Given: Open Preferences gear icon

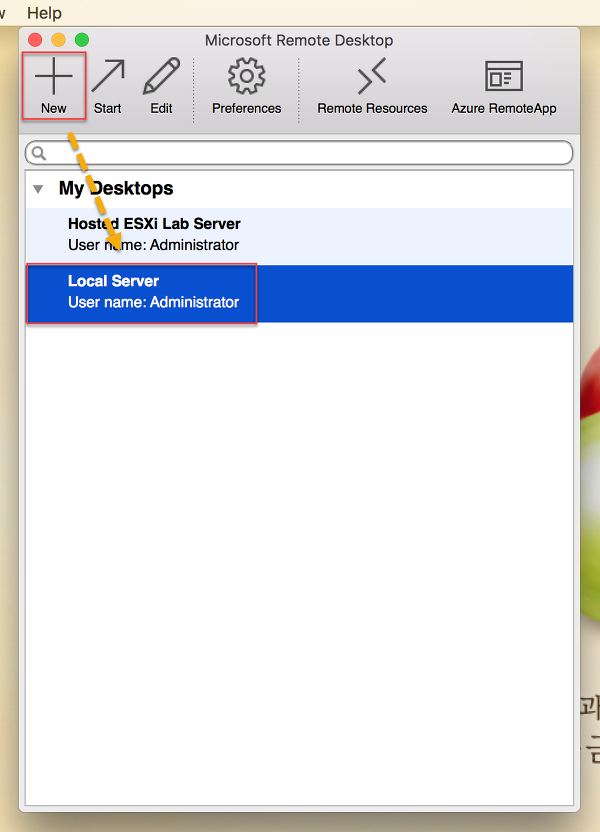Looking at the screenshot, I should pyautogui.click(x=247, y=76).
